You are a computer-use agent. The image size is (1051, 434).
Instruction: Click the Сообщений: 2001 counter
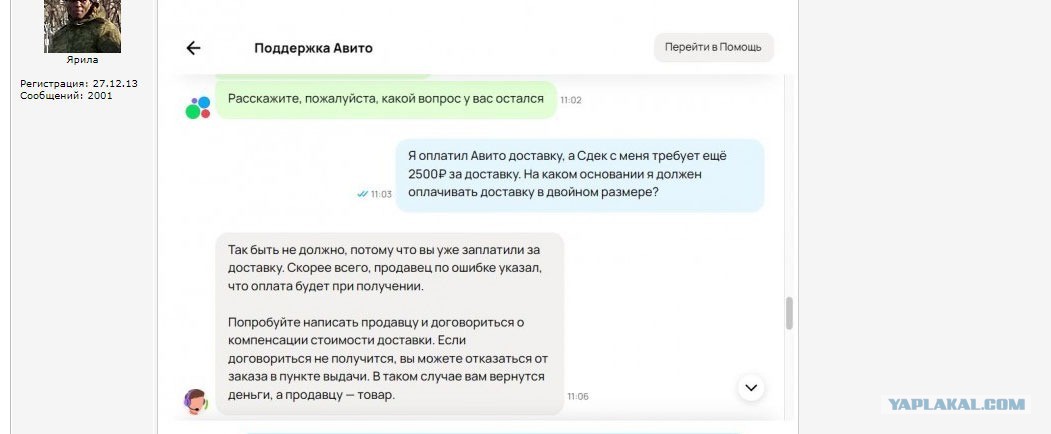tap(66, 96)
